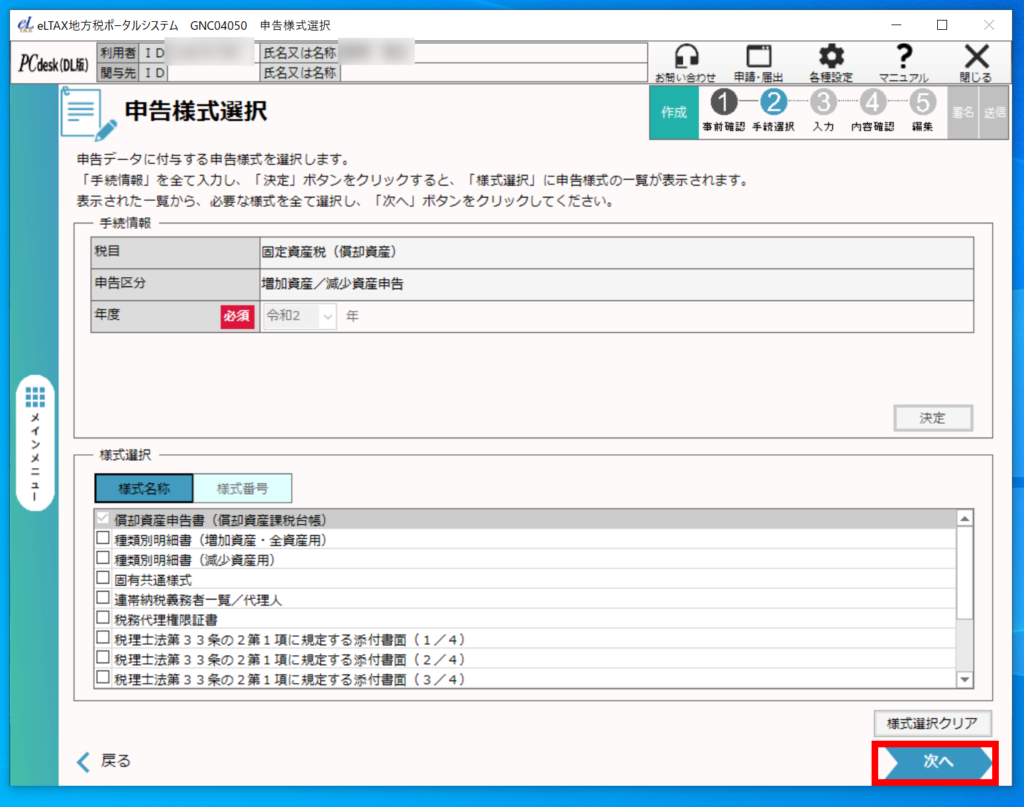
Task: Switch to the 様式番号 tab
Action: (241, 488)
